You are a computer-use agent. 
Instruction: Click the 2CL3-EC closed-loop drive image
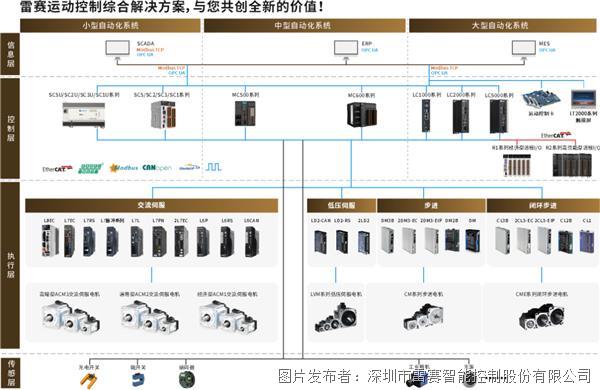point(524,240)
